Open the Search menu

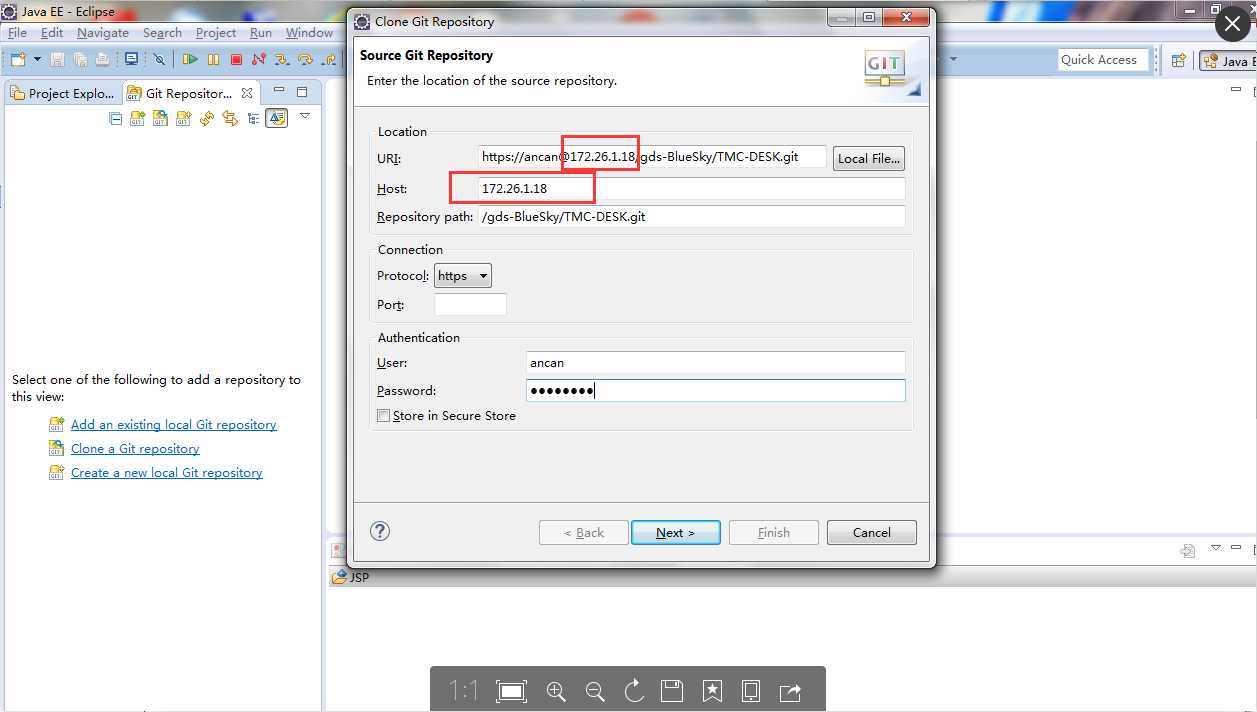click(162, 33)
